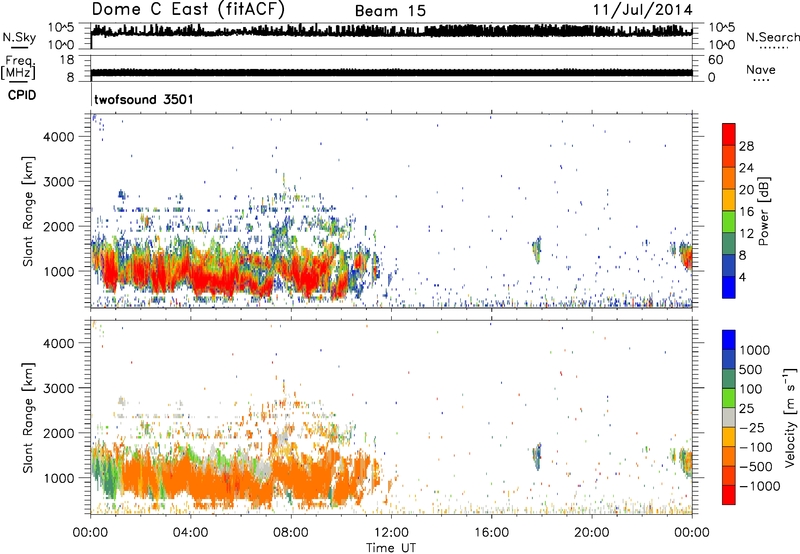Image resolution: width=800 pixels, height=554 pixels.
Task: Click the '16:00' time axis label
Action: point(491,533)
